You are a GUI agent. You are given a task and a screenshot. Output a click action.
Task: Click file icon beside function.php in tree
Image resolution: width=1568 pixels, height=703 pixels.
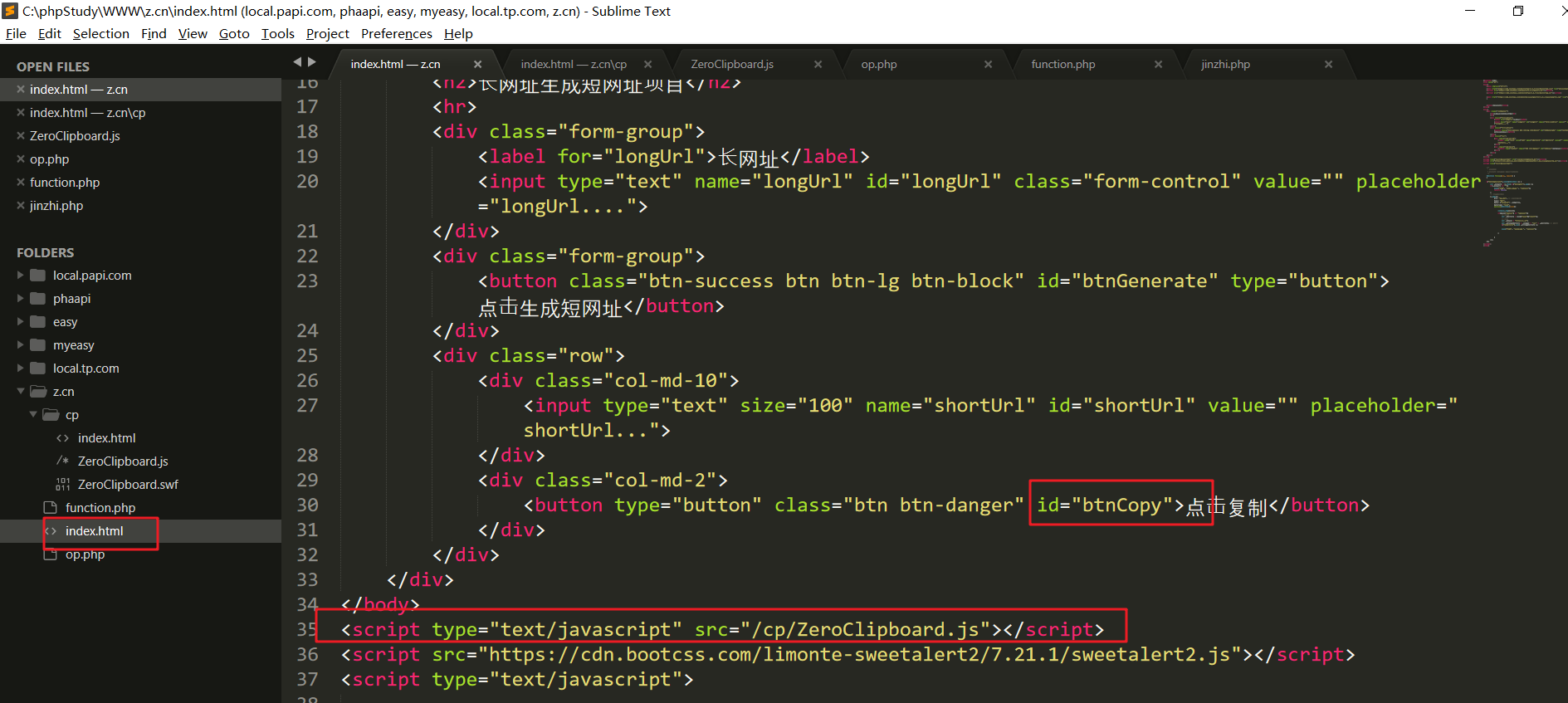(49, 508)
